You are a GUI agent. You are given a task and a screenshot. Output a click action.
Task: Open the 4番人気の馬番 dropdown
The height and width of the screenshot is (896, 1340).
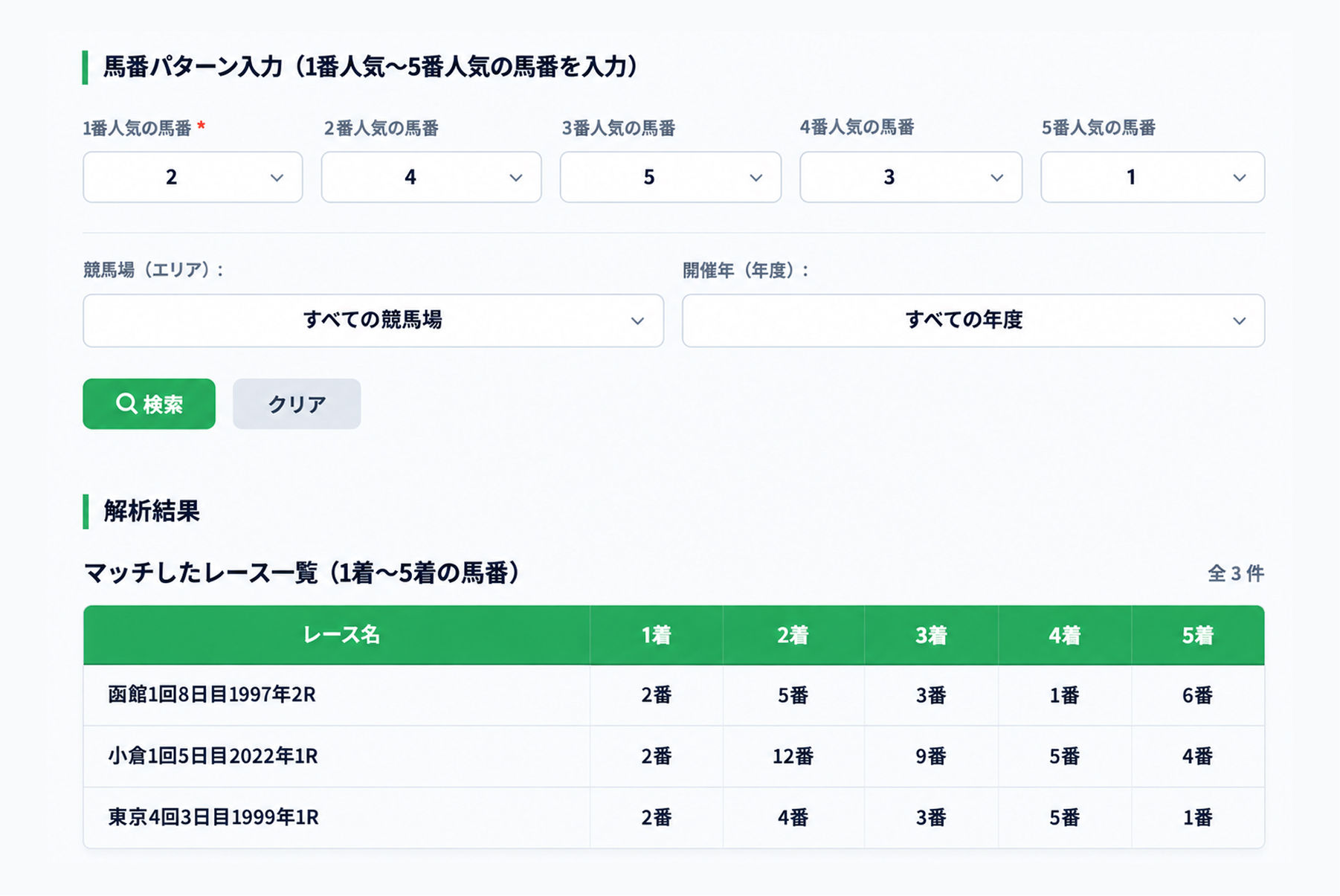(x=911, y=177)
